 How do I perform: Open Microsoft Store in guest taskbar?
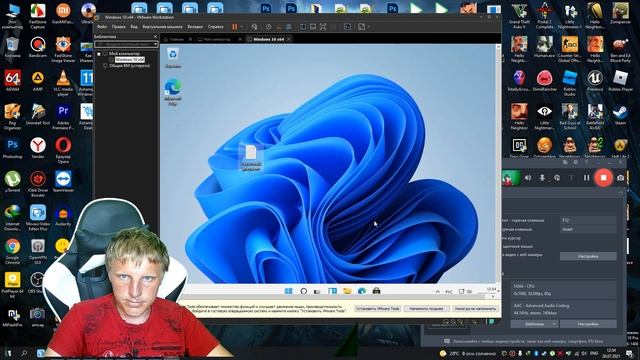tap(376, 291)
